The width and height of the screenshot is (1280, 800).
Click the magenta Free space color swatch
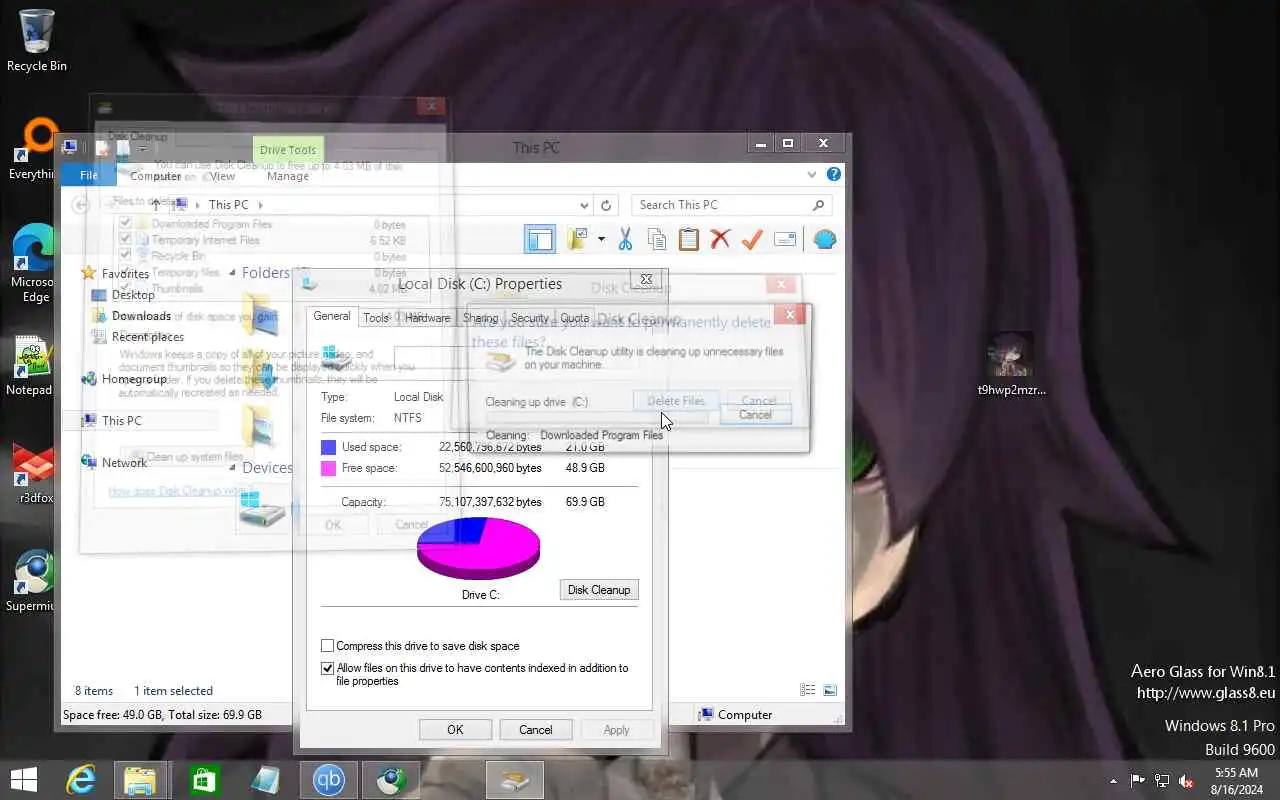coord(328,468)
